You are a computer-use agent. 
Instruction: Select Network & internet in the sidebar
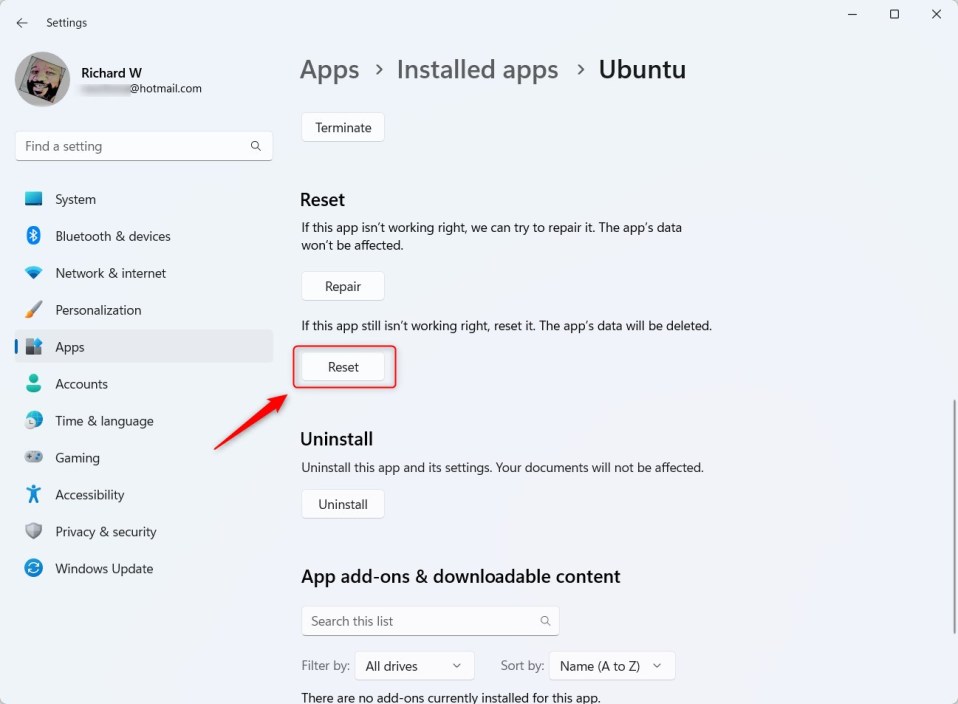pyautogui.click(x=111, y=273)
